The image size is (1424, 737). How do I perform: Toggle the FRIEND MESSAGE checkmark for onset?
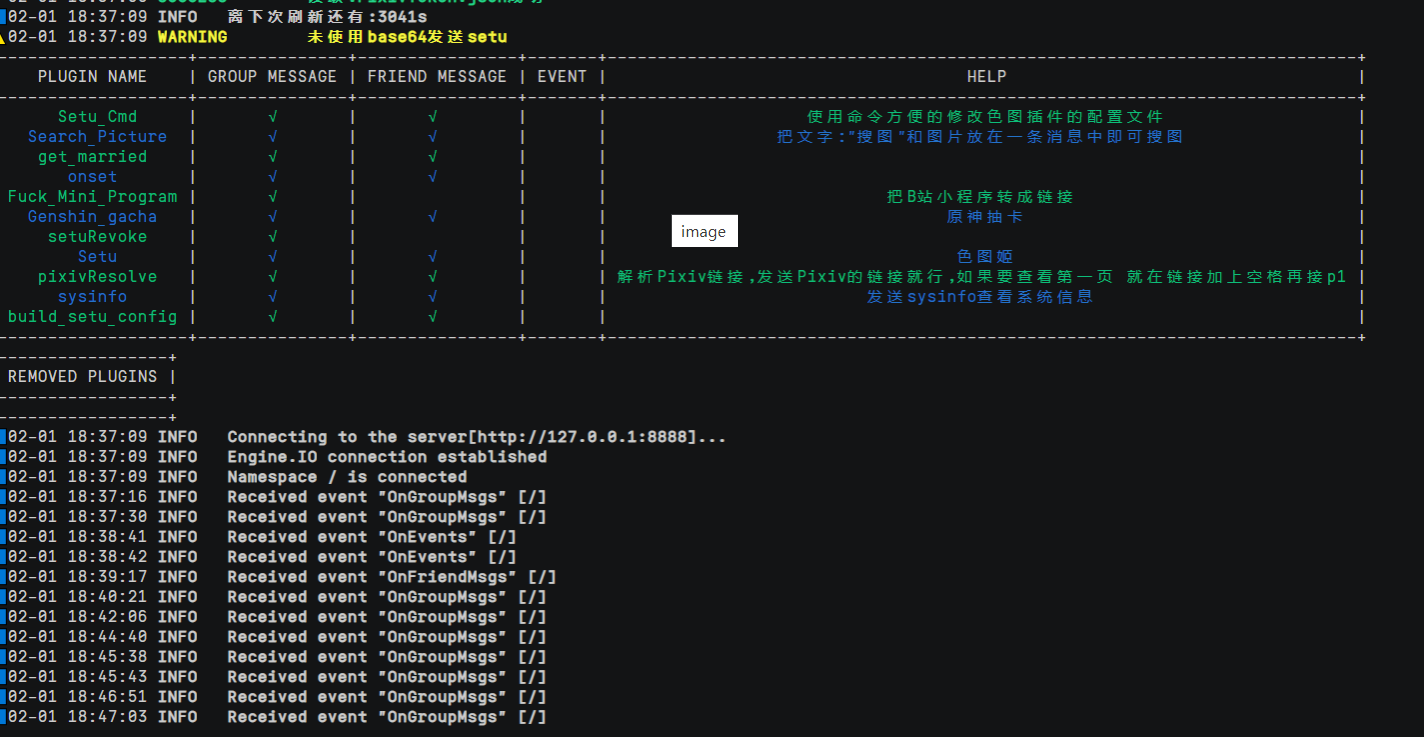tap(432, 176)
